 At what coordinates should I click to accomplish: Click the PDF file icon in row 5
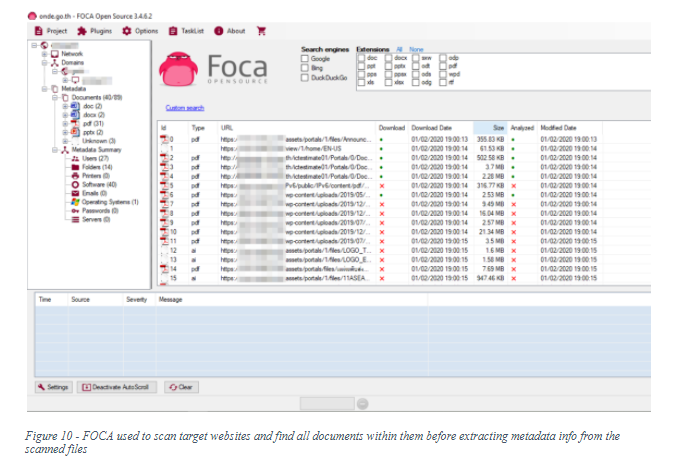(x=164, y=186)
